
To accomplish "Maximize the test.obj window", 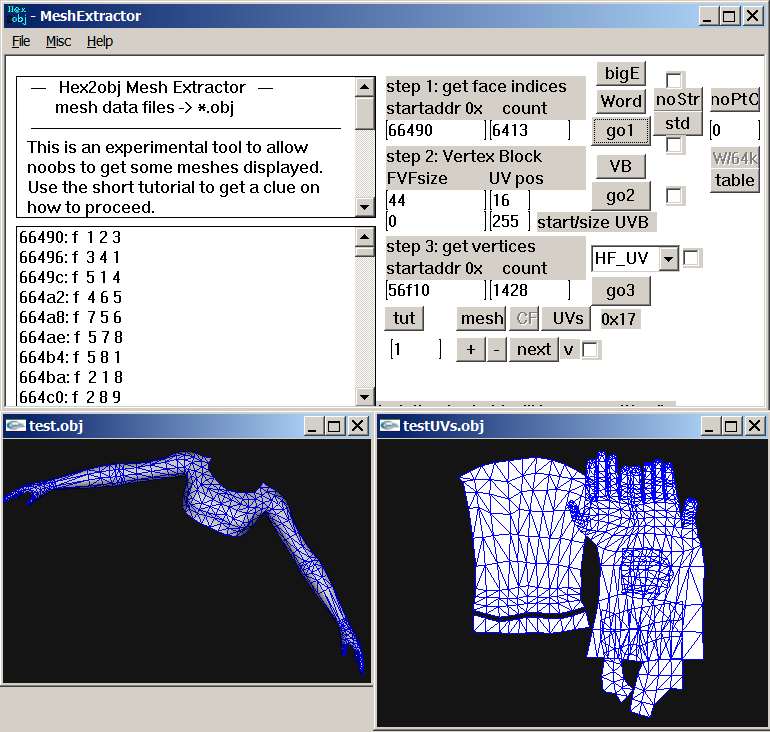I will click(334, 426).
